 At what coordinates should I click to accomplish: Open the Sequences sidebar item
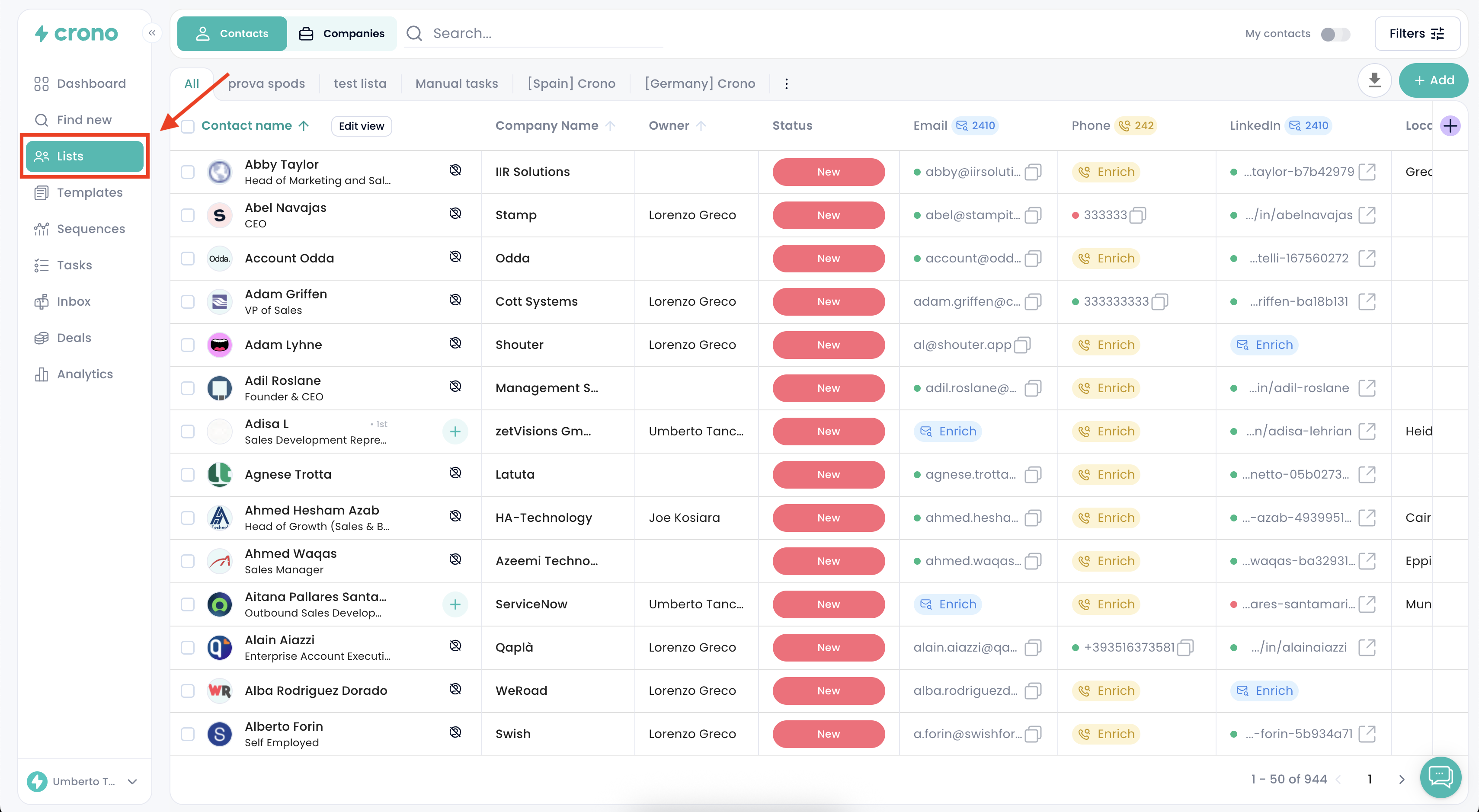(90, 228)
